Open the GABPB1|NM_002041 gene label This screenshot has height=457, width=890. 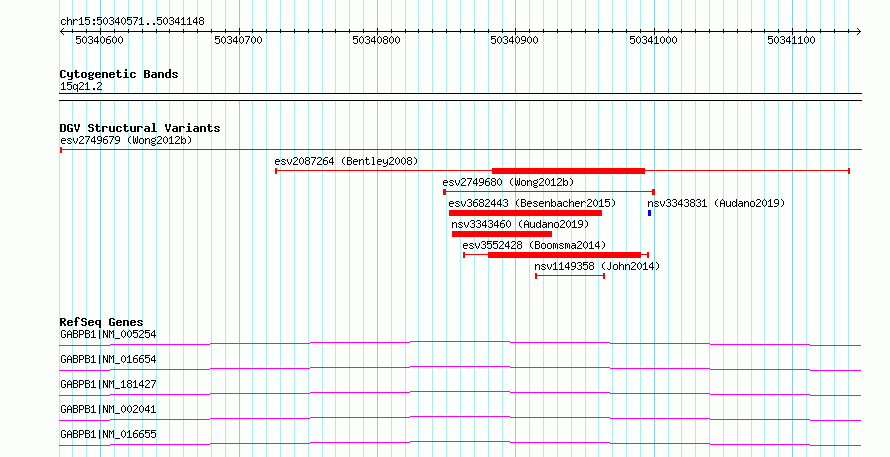tap(108, 409)
